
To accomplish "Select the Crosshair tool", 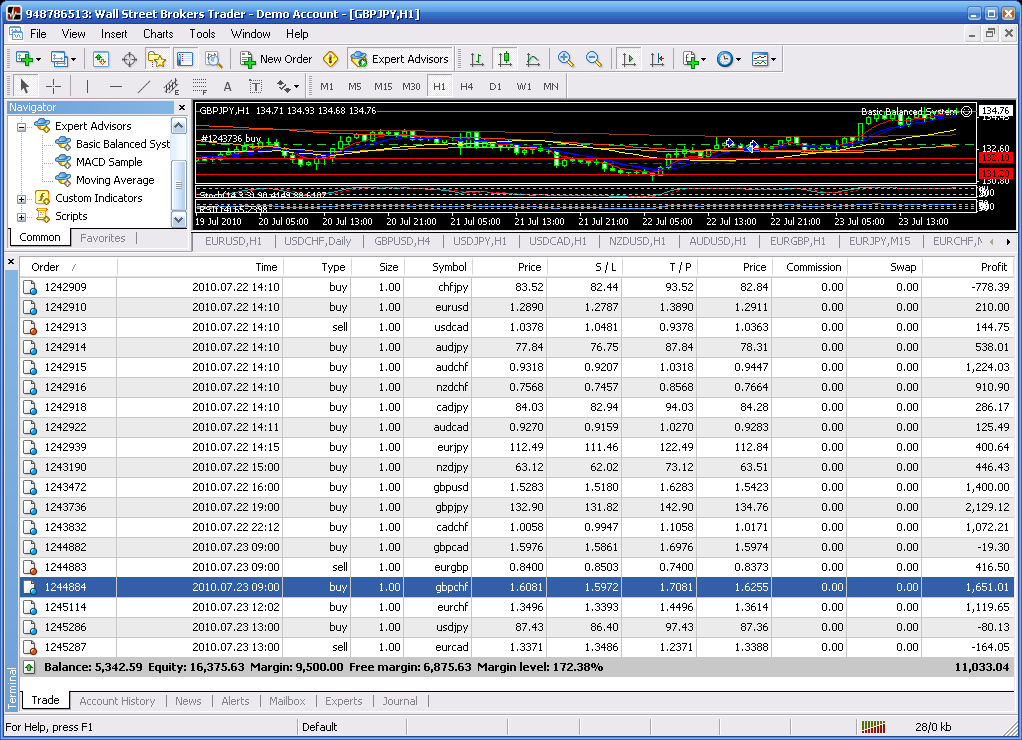I will tap(54, 86).
